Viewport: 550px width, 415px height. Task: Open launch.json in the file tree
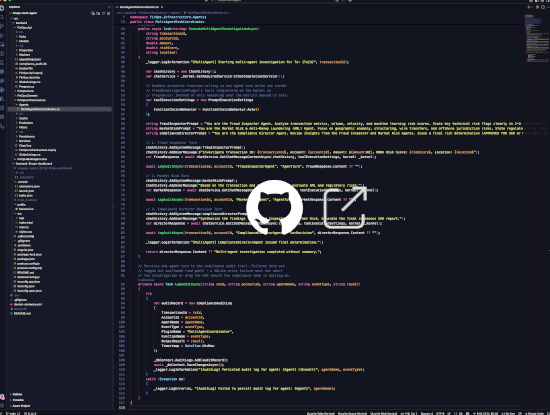tap(26, 191)
